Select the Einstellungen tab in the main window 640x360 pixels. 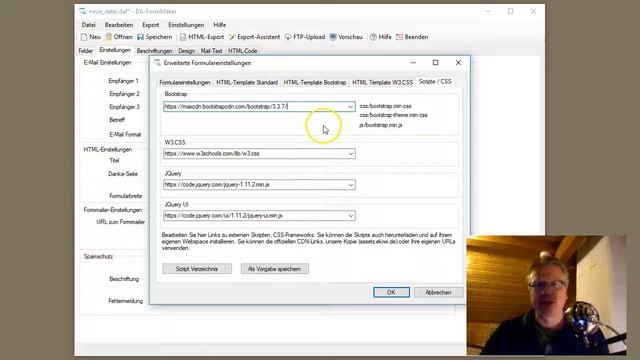[115, 50]
